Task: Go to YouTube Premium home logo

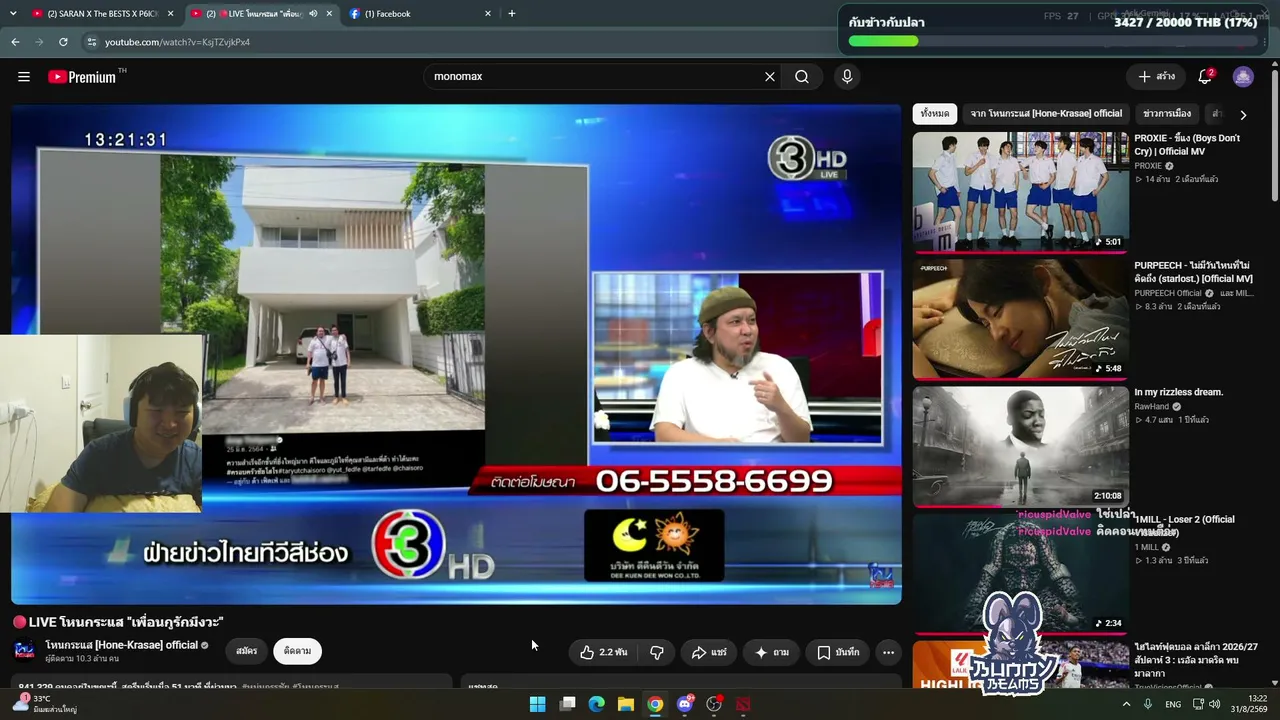Action: [87, 77]
